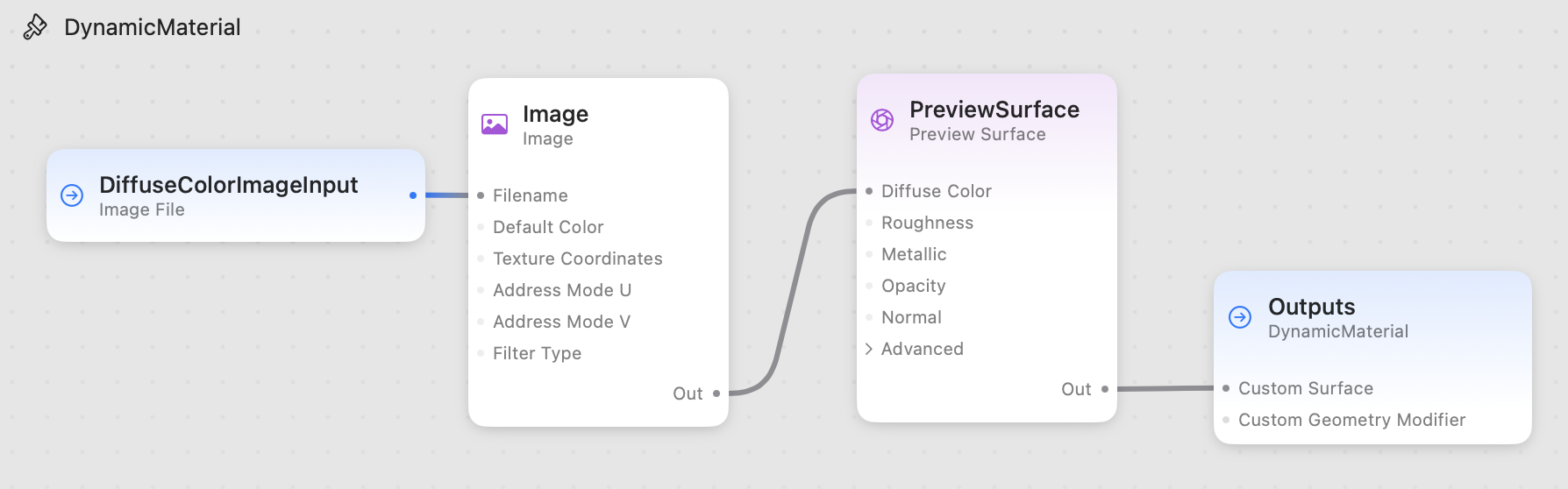Click the Normal input on PreviewSurface

tap(911, 317)
